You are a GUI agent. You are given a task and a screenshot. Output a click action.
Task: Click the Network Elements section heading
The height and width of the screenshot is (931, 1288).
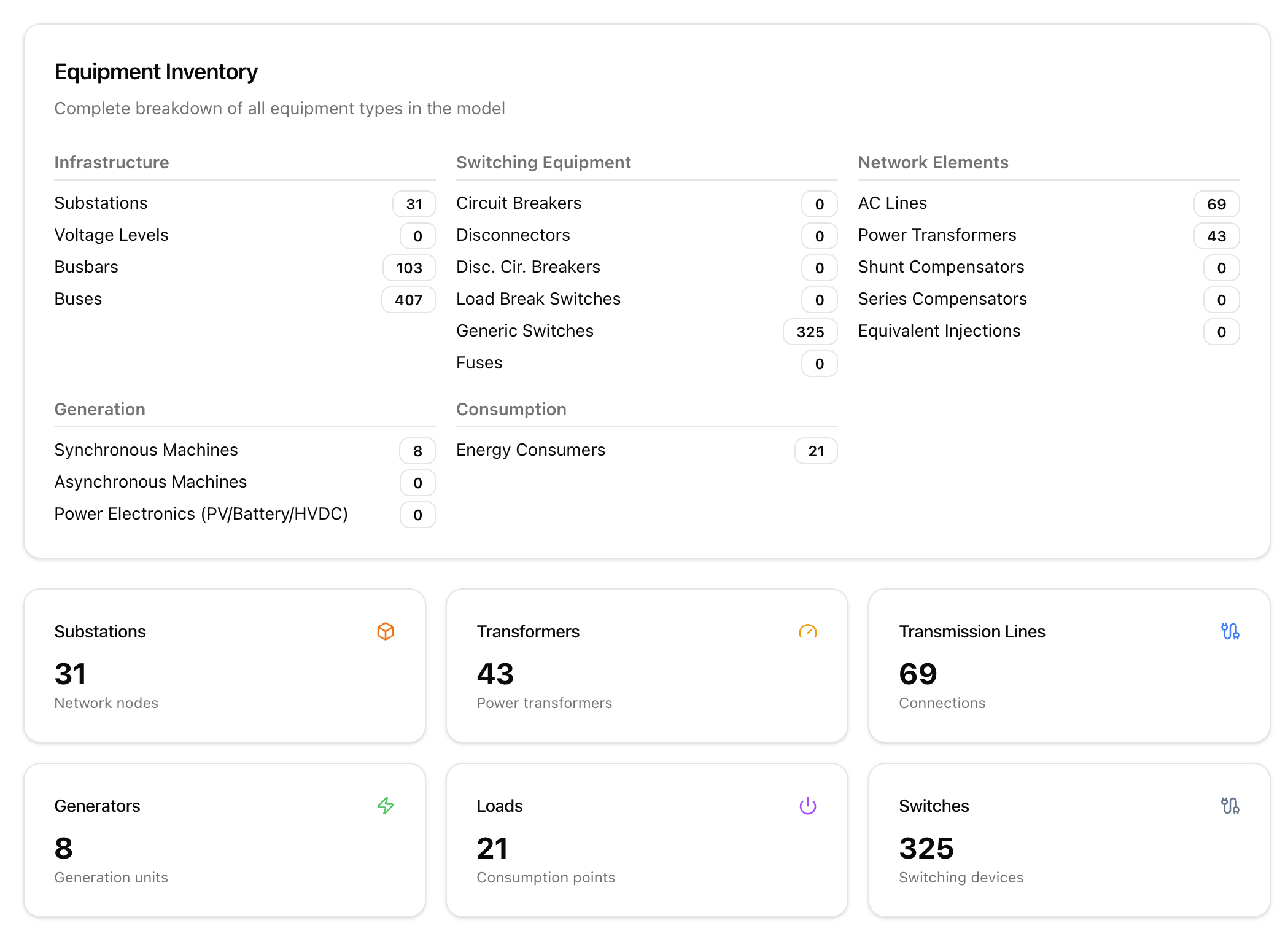933,162
